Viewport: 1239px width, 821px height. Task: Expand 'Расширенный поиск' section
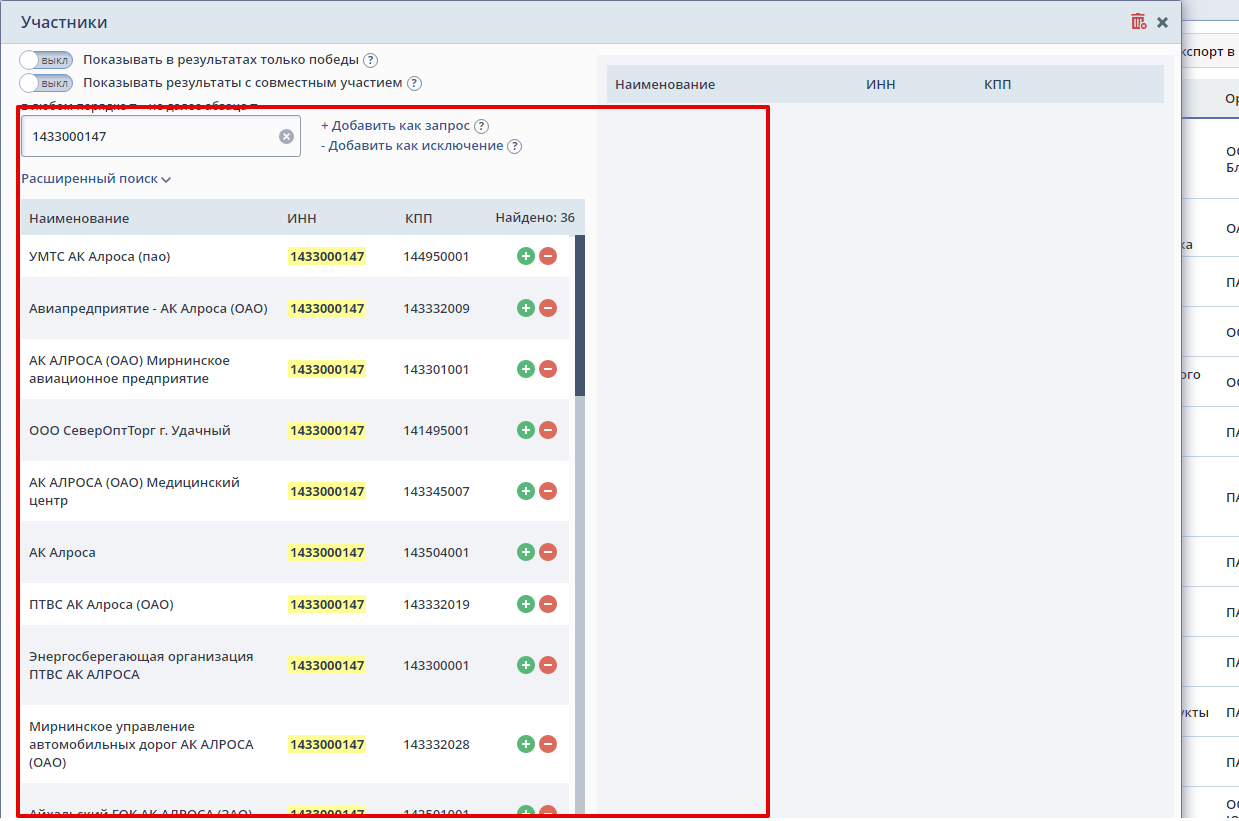point(96,179)
